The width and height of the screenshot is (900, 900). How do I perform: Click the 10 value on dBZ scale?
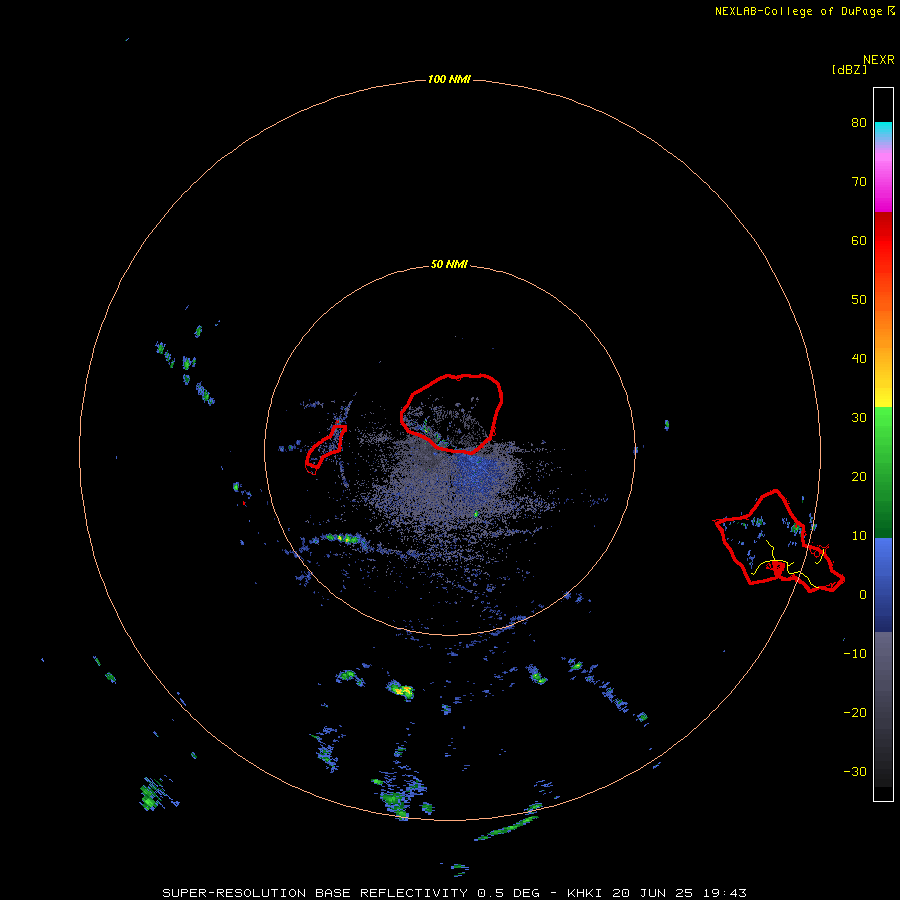coord(859,536)
